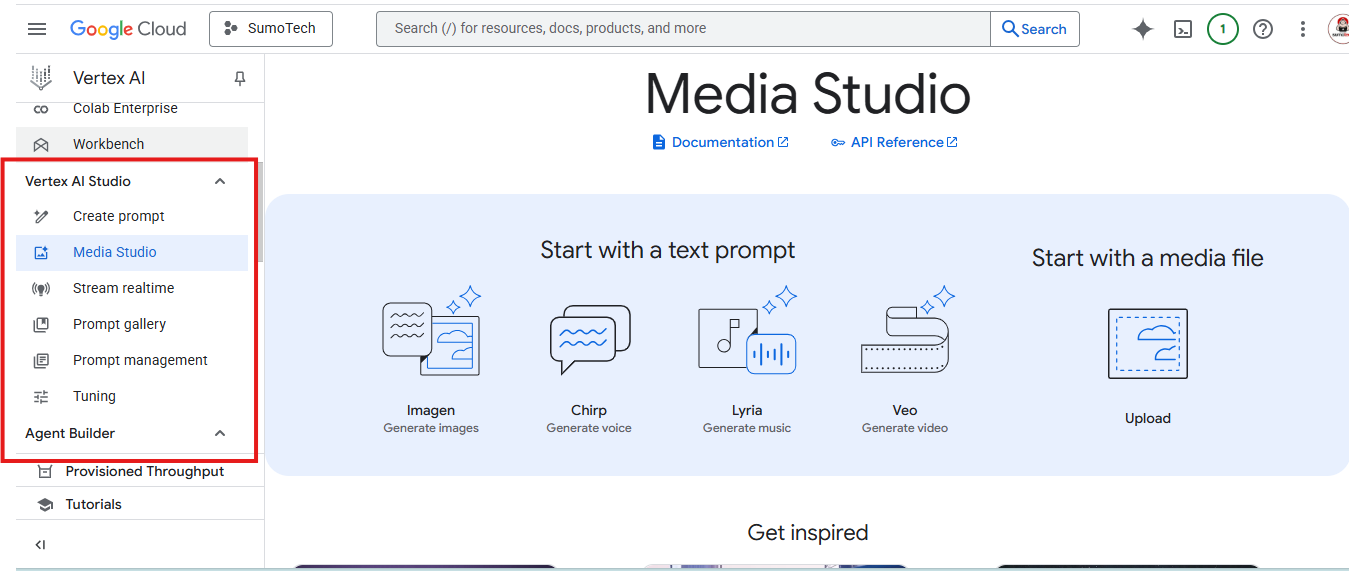
Task: Open Tuning page in sidebar
Action: [132, 396]
